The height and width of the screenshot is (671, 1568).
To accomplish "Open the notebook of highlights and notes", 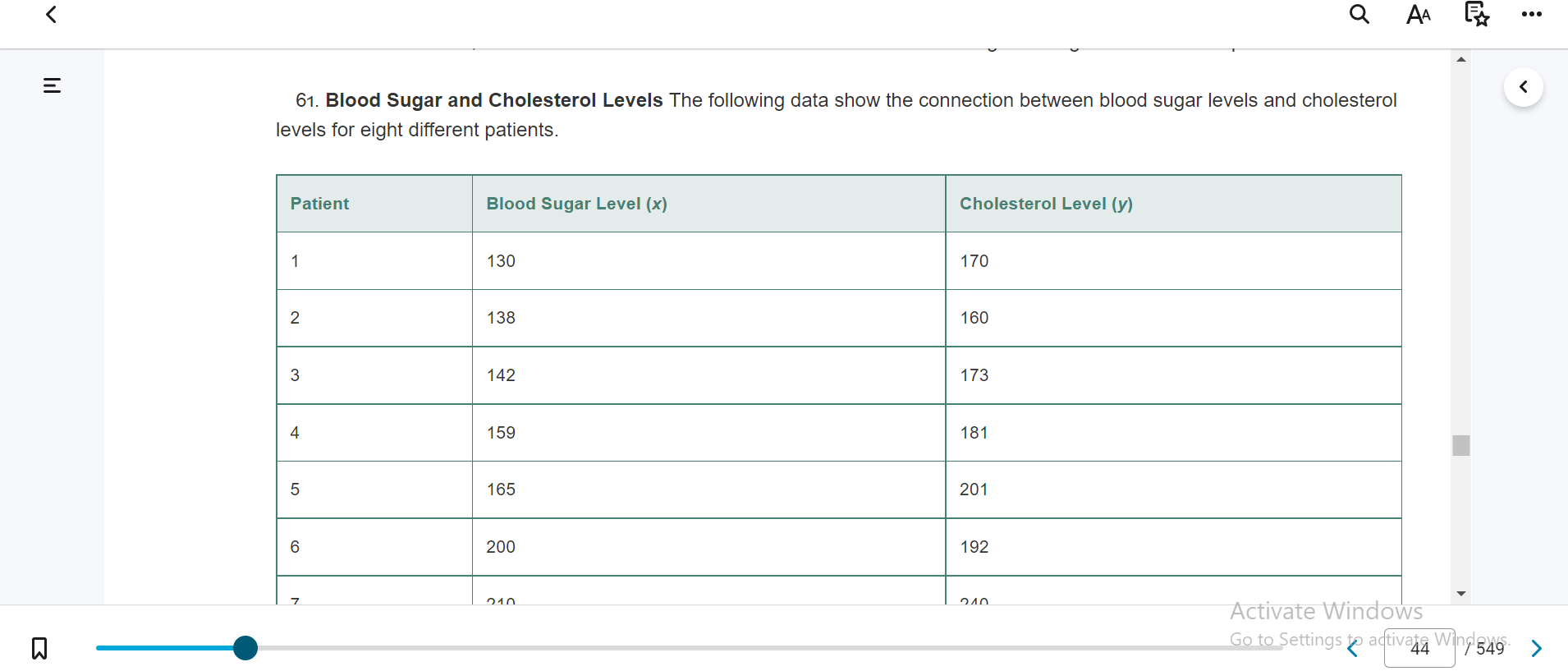I will (x=1475, y=14).
